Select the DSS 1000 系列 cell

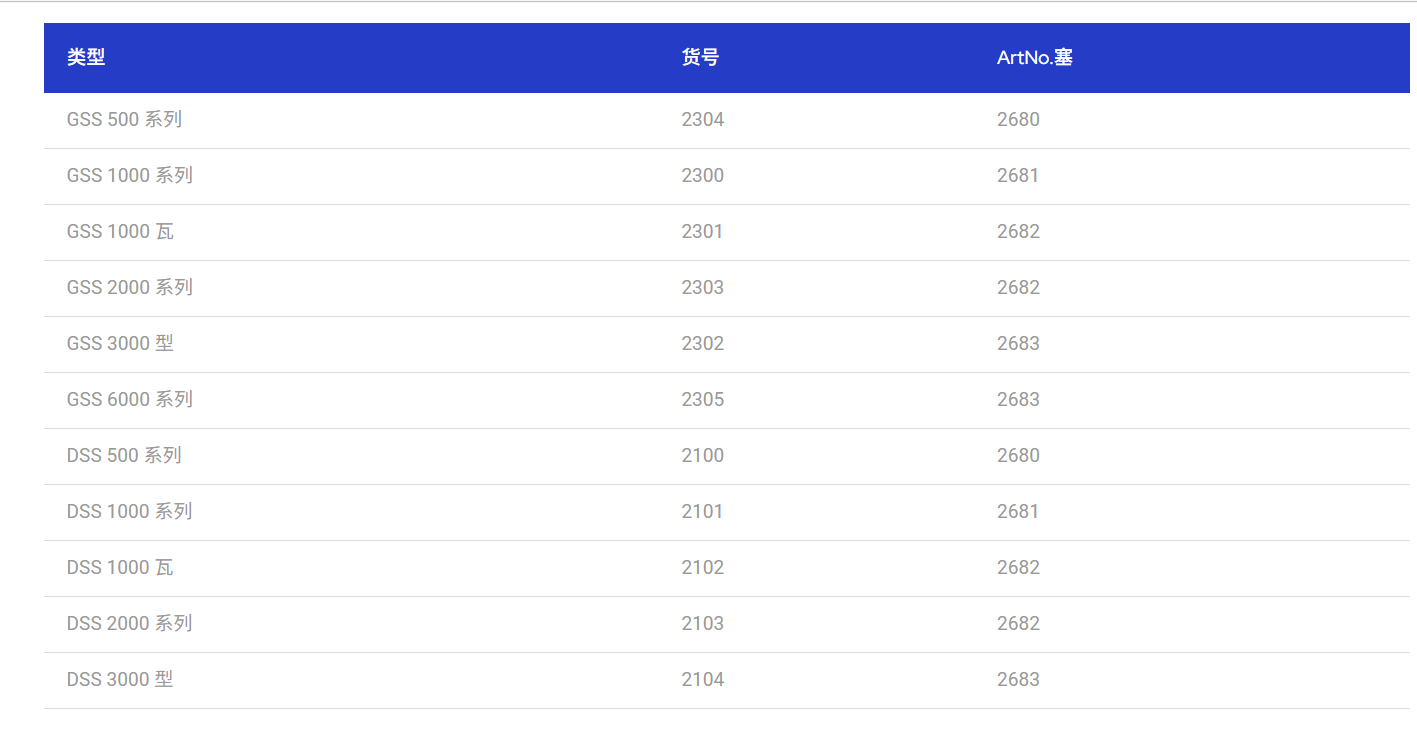(x=129, y=512)
